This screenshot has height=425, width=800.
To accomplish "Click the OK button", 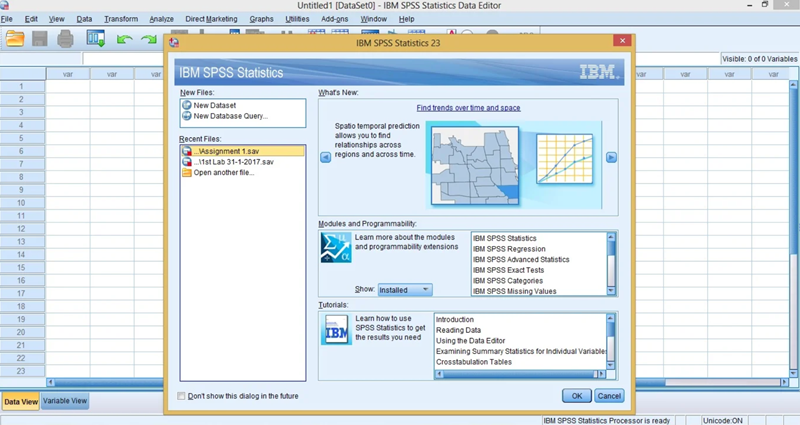I will coord(577,396).
